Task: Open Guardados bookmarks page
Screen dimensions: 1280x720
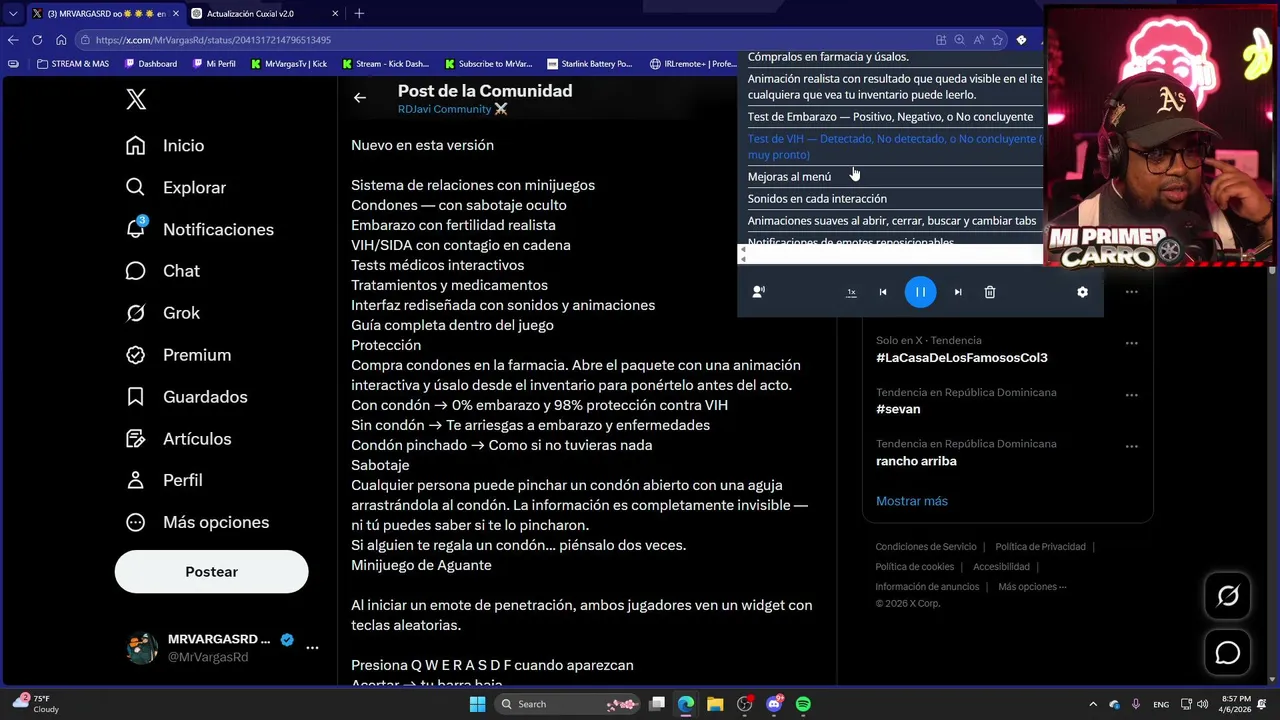Action: click(x=186, y=397)
